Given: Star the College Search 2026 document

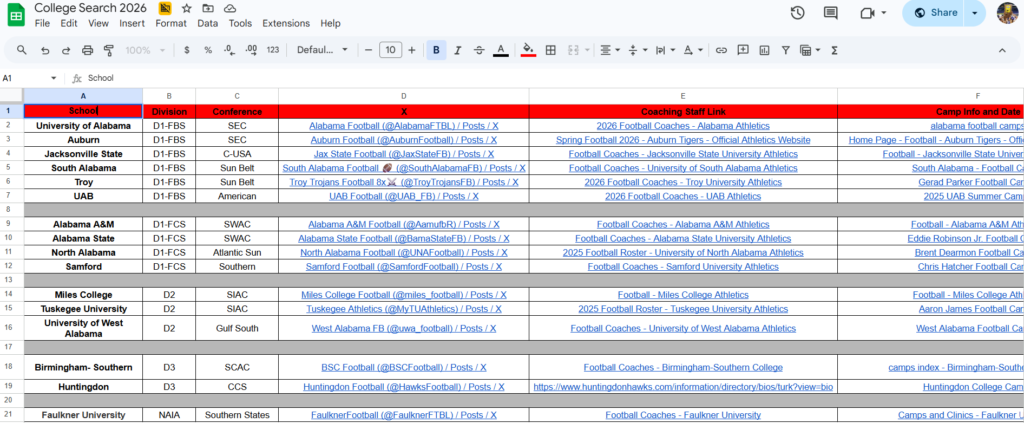Looking at the screenshot, I should (x=187, y=8).
